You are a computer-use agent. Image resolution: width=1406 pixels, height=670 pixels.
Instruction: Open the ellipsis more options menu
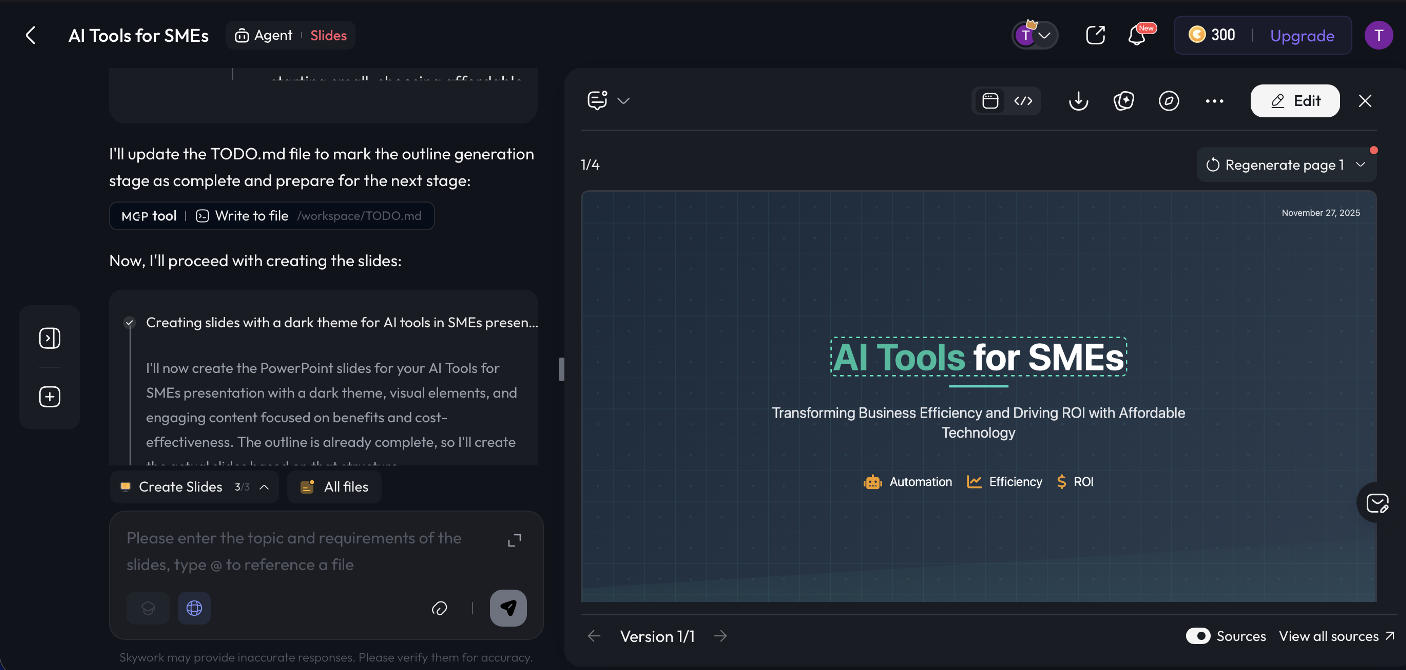(x=1214, y=100)
